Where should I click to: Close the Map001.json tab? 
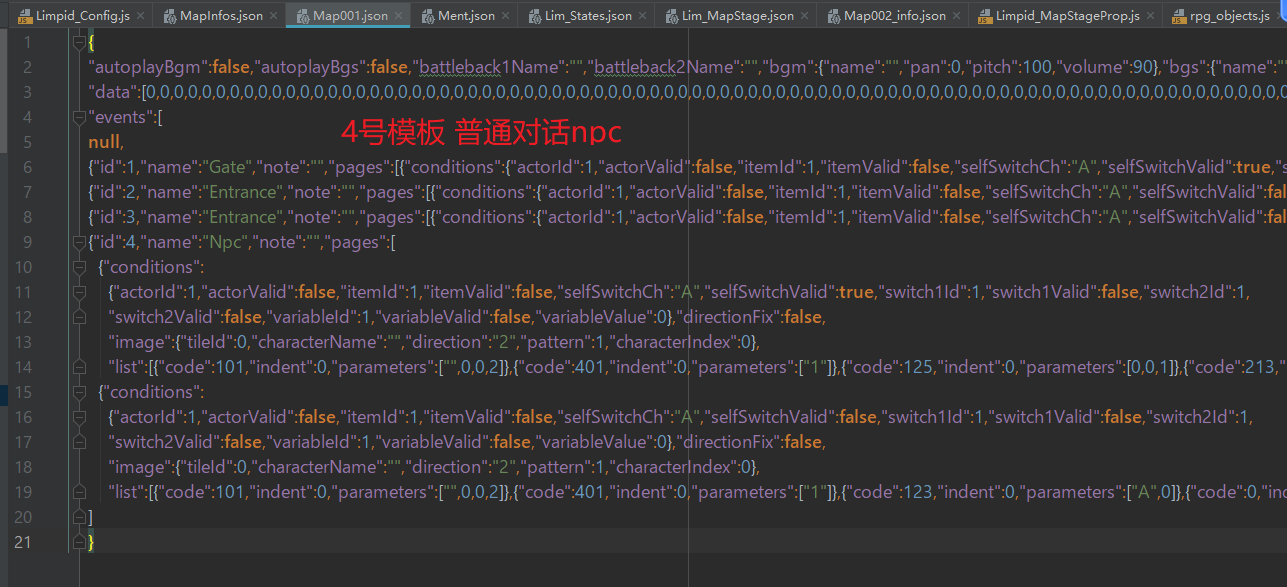pyautogui.click(x=398, y=16)
